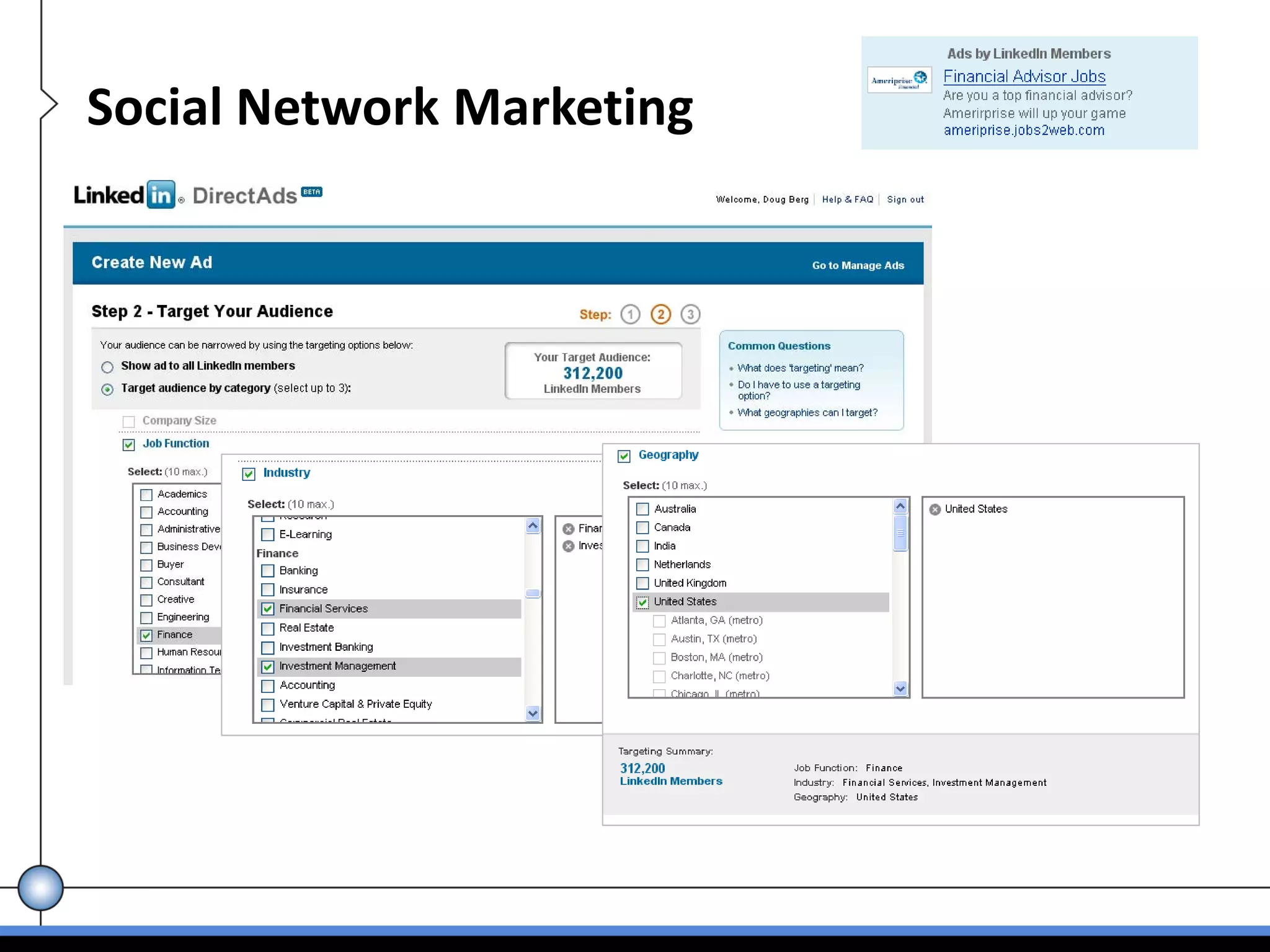Image resolution: width=1270 pixels, height=952 pixels.
Task: Check Boston, MA (metro) box
Action: pyautogui.click(x=660, y=658)
